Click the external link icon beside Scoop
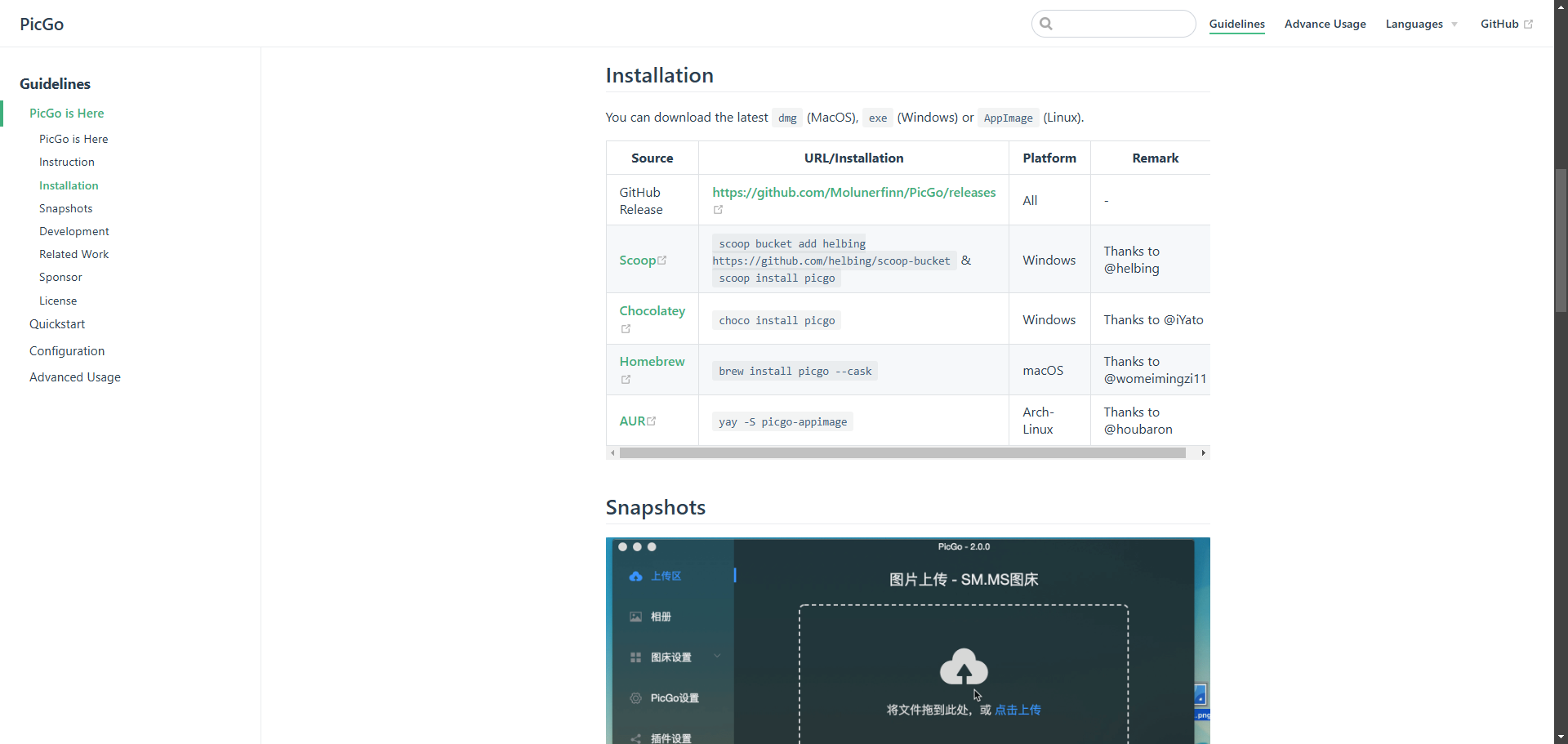The height and width of the screenshot is (744, 1568). click(661, 260)
